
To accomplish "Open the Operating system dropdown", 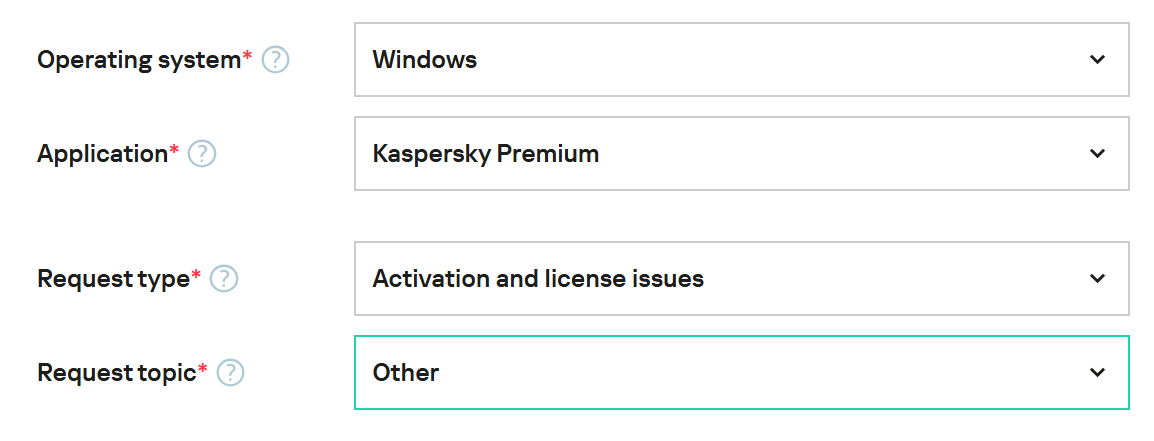I will (x=741, y=60).
